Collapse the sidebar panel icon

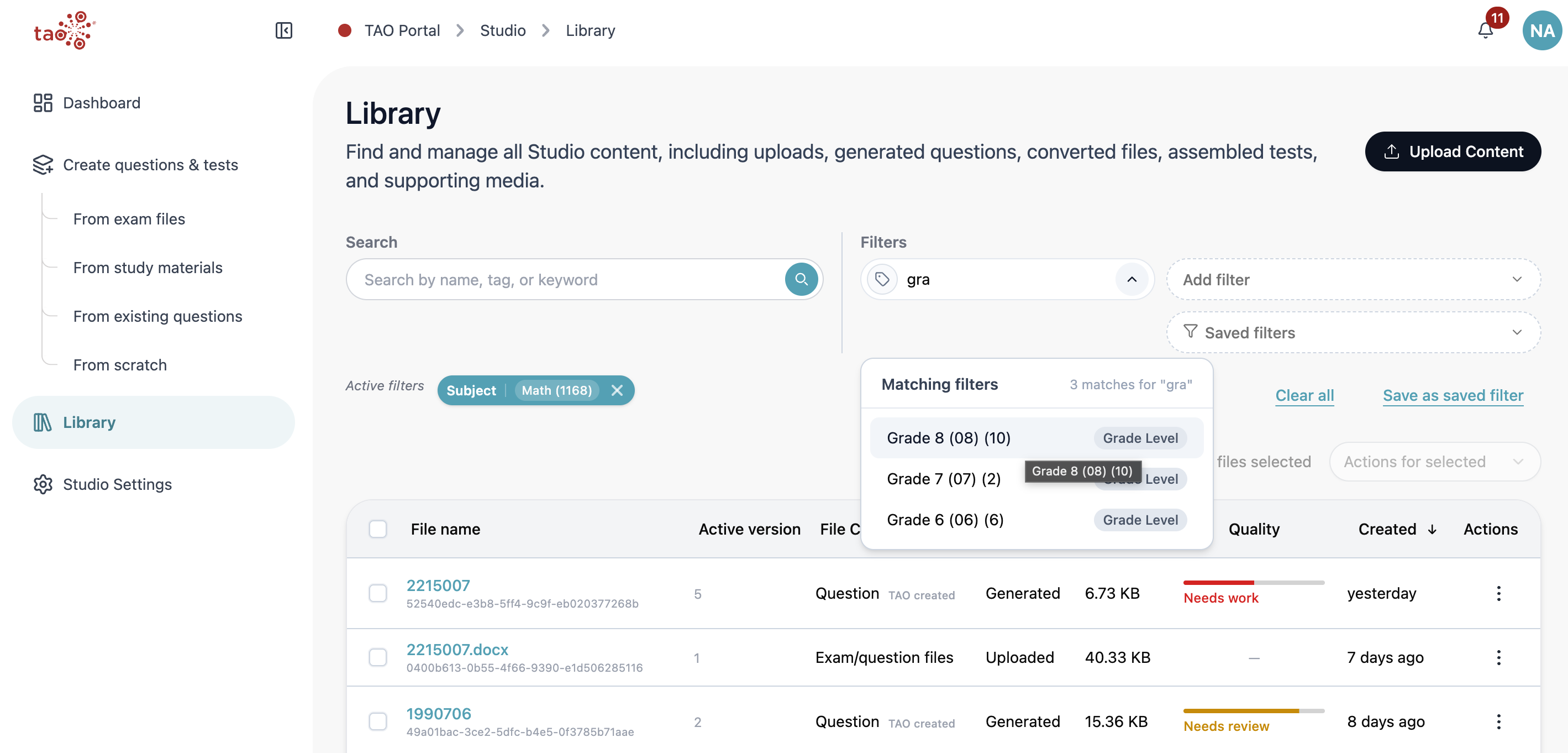coord(283,30)
